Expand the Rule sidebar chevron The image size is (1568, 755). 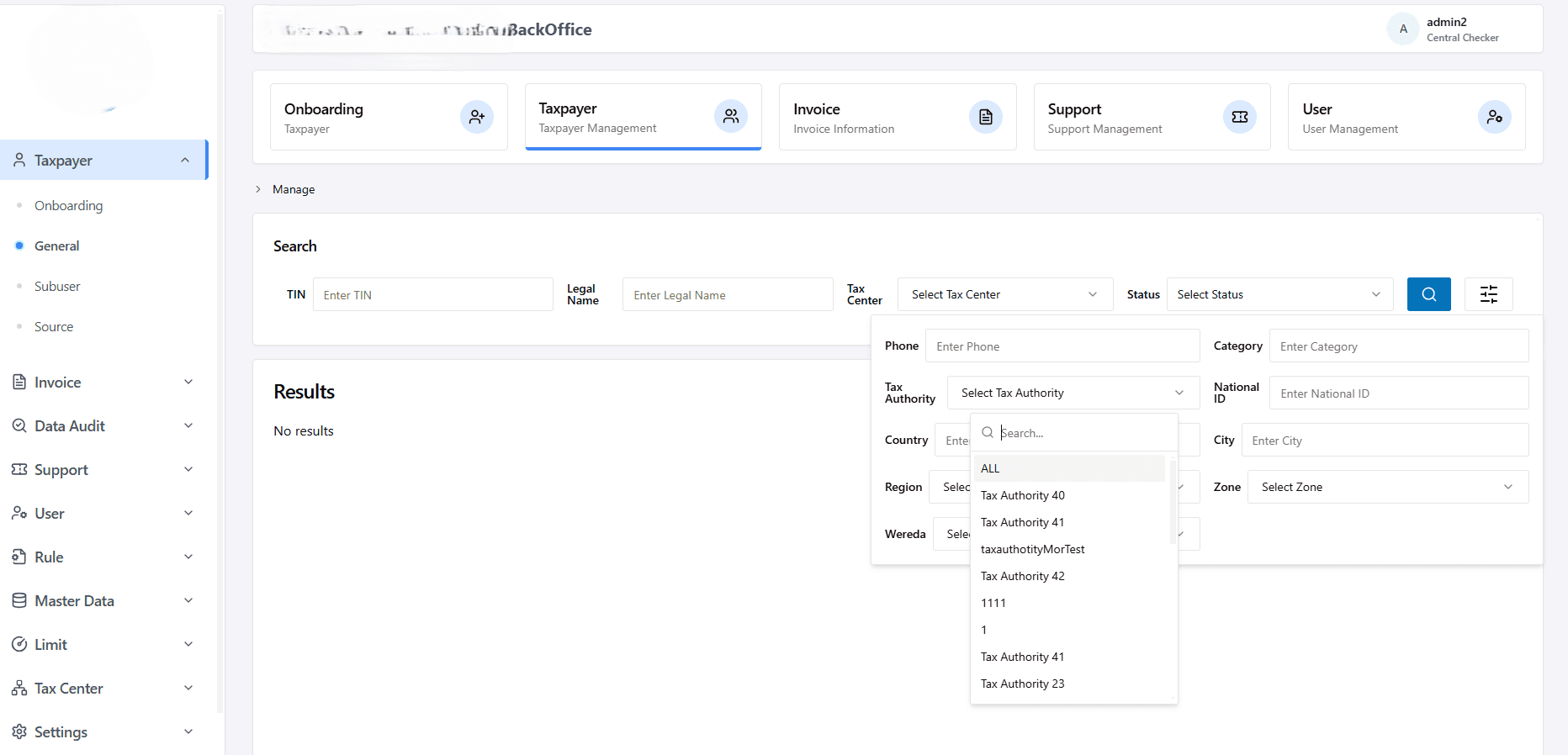point(188,557)
